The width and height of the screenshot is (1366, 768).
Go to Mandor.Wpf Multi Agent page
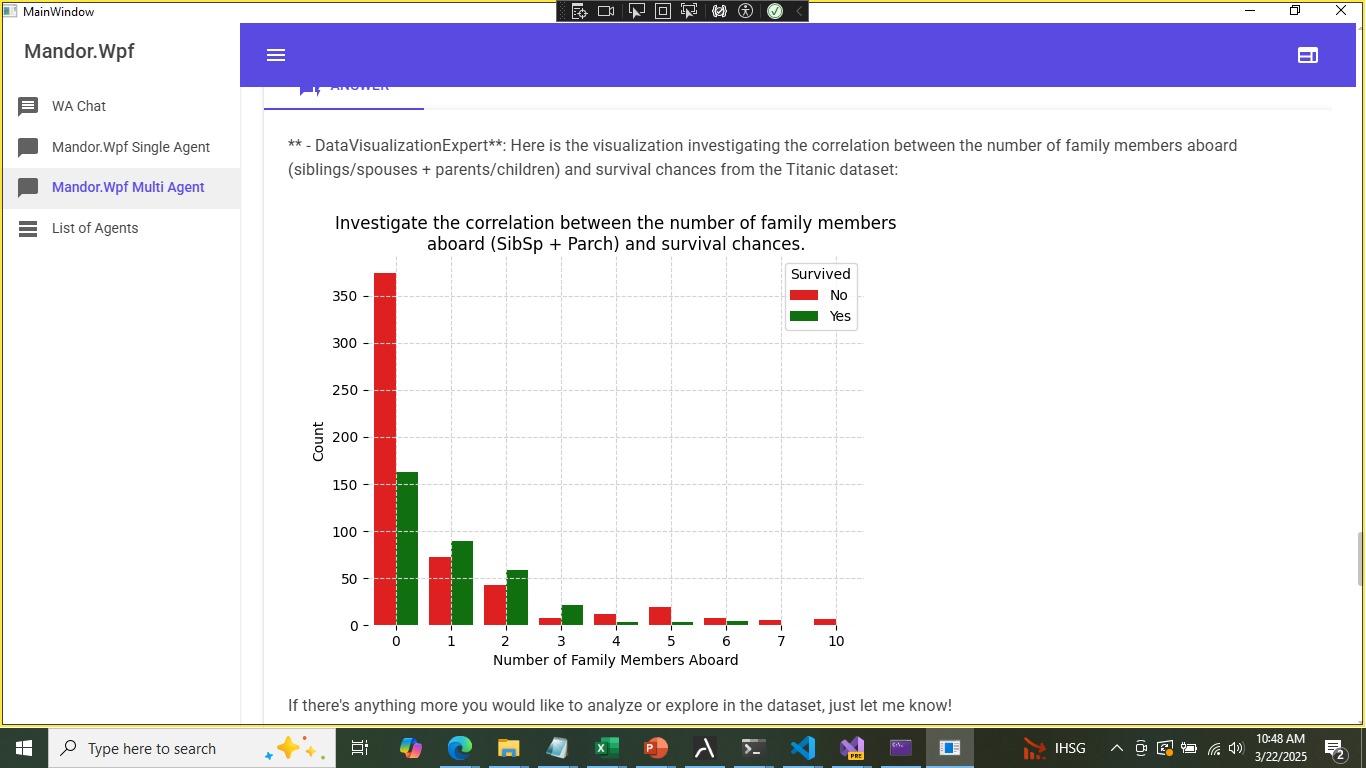click(128, 187)
